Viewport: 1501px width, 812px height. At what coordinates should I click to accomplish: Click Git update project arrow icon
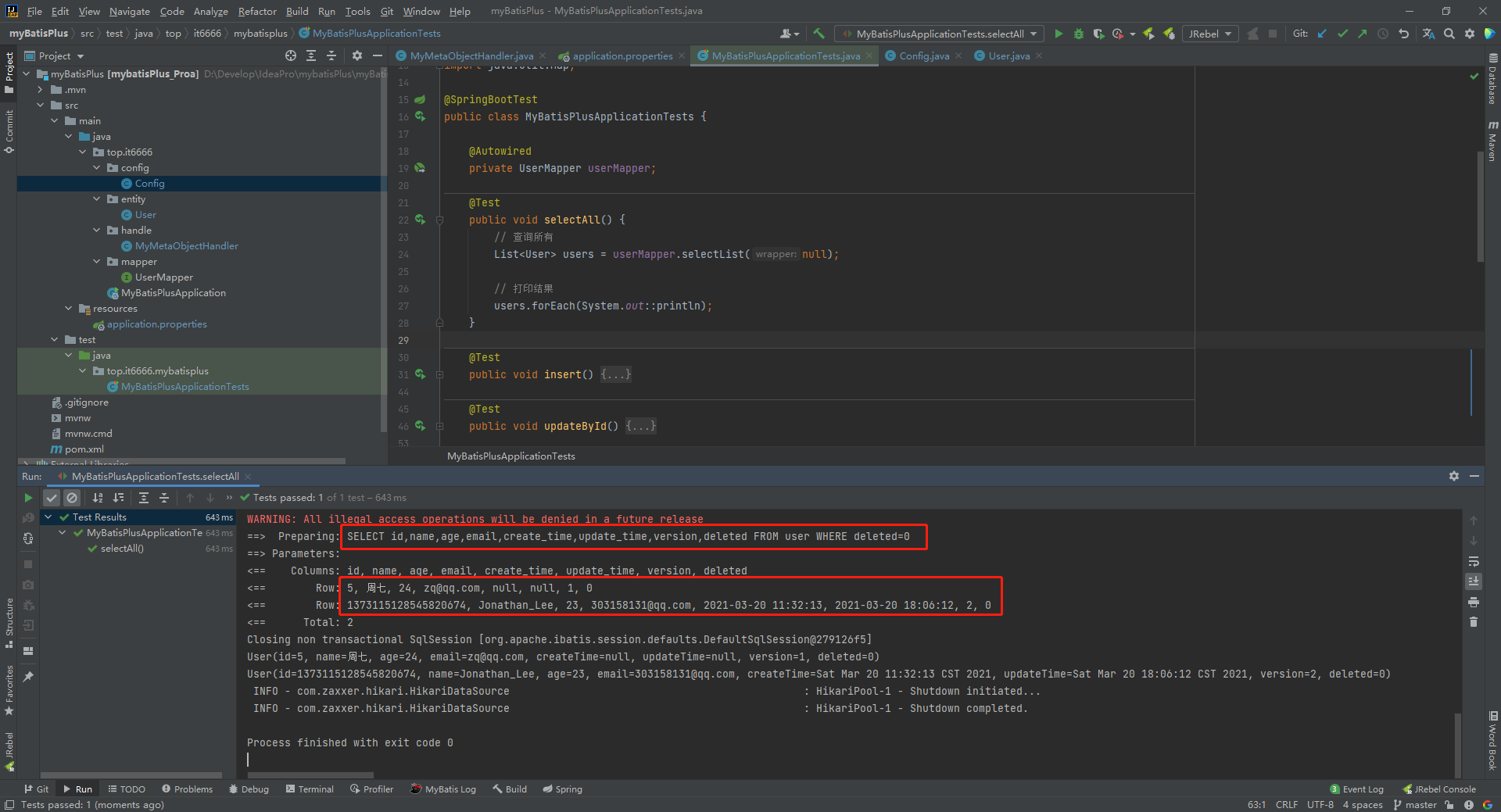[1323, 34]
